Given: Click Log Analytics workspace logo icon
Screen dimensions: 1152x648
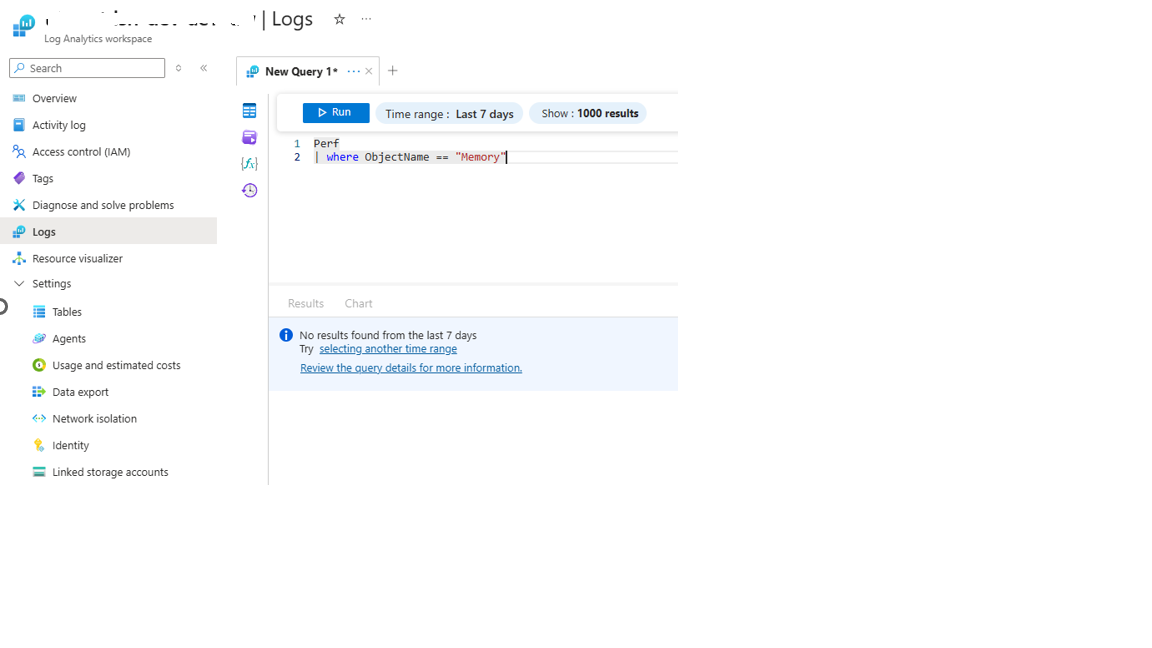Looking at the screenshot, I should 24,26.
